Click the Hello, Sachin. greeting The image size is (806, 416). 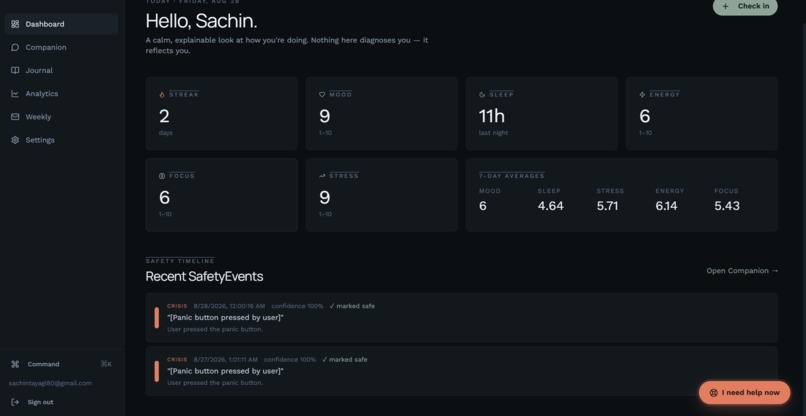tap(201, 21)
